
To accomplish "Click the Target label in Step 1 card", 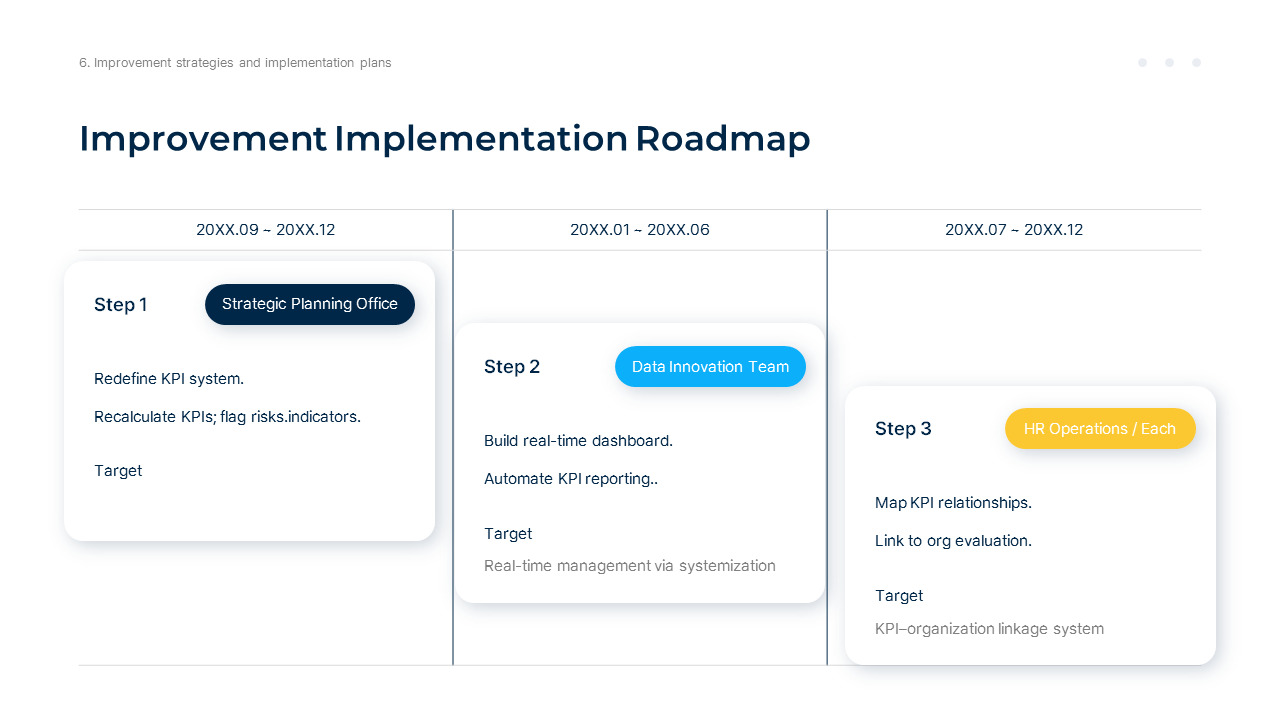I will coord(118,471).
